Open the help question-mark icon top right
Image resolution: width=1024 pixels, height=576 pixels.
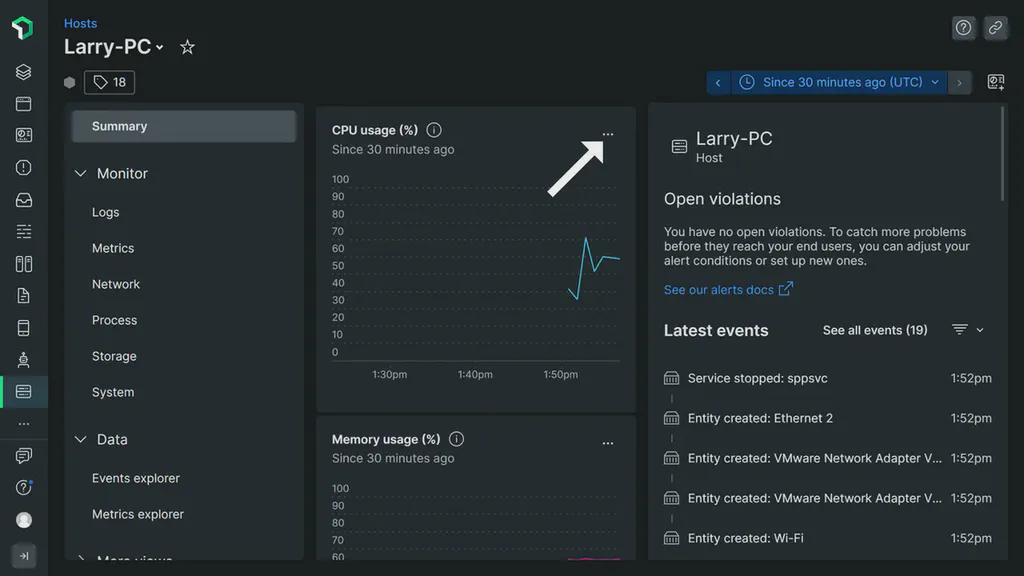(963, 28)
